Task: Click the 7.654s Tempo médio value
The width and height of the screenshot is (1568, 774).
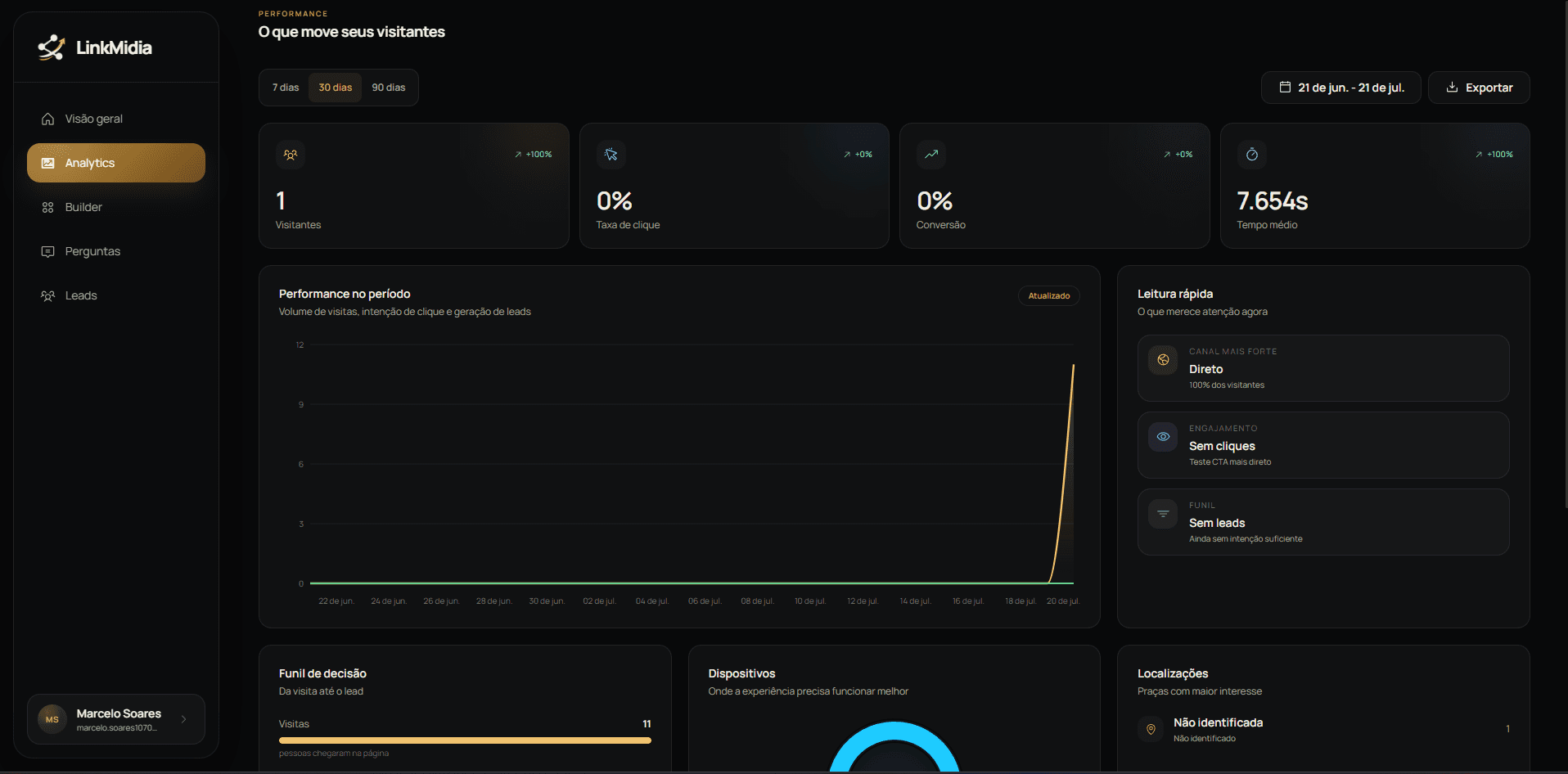Action: coord(1273,201)
